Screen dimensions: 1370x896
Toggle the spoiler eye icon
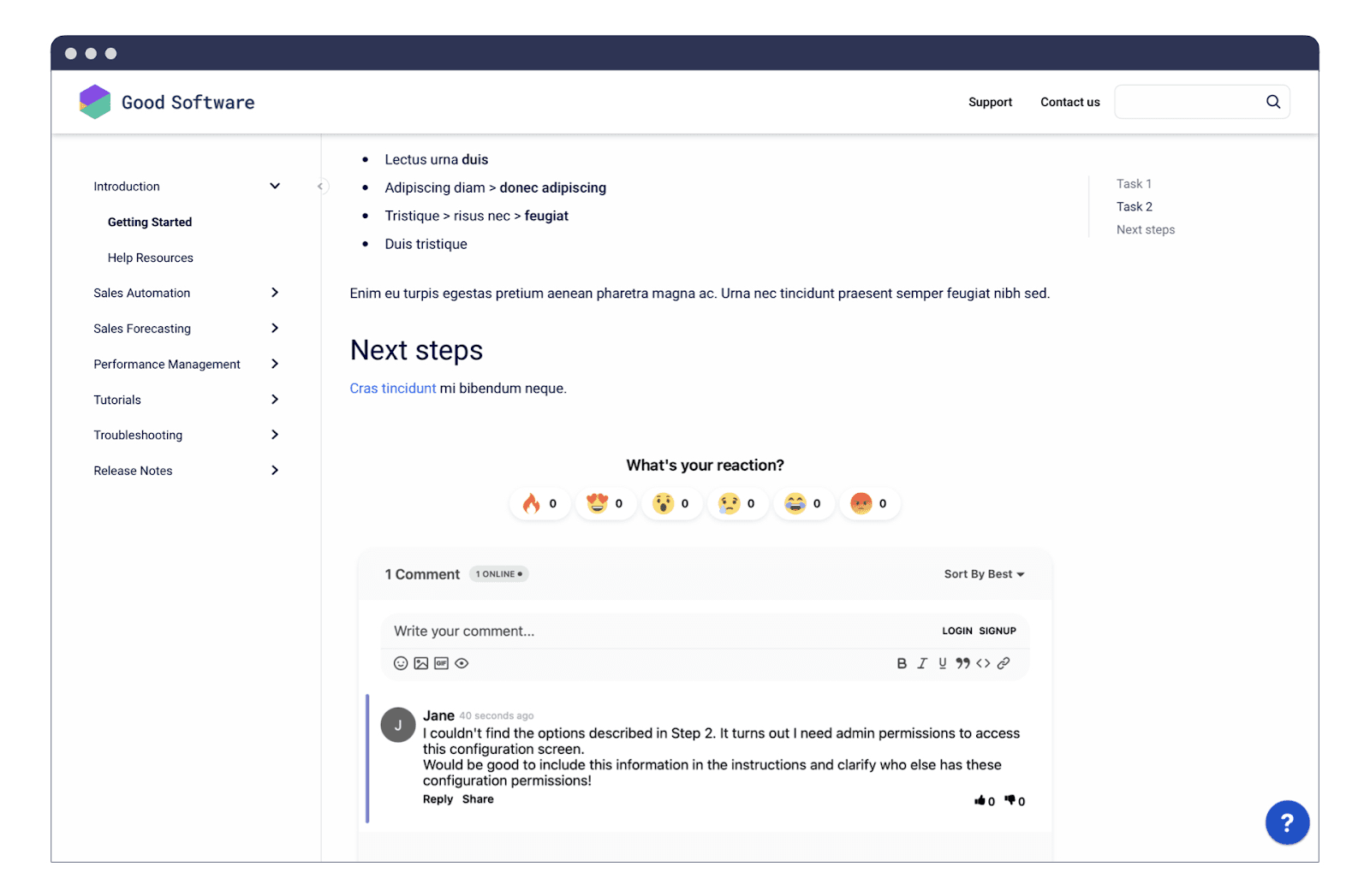point(462,663)
